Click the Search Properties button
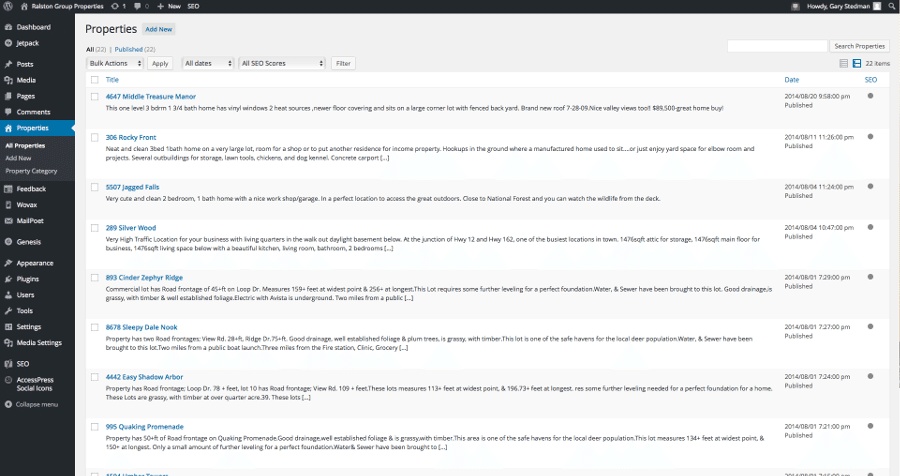Image resolution: width=900 pixels, height=476 pixels. coord(859,46)
